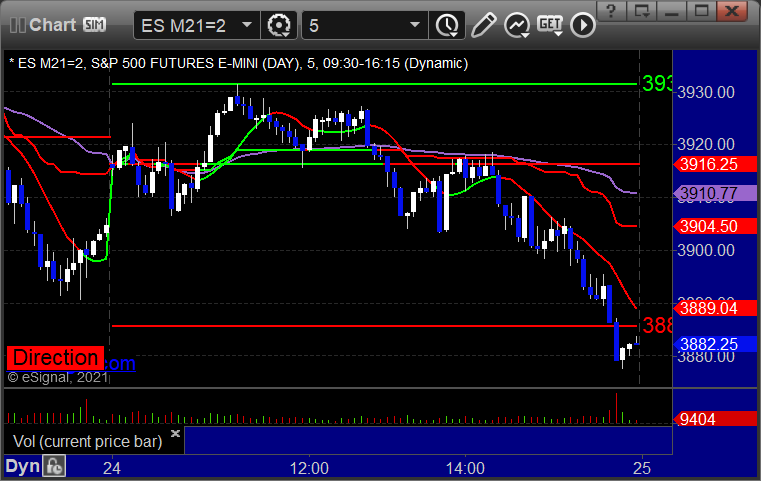The height and width of the screenshot is (481, 761).
Task: Click the 3930.00 price axis label
Action: (706, 92)
